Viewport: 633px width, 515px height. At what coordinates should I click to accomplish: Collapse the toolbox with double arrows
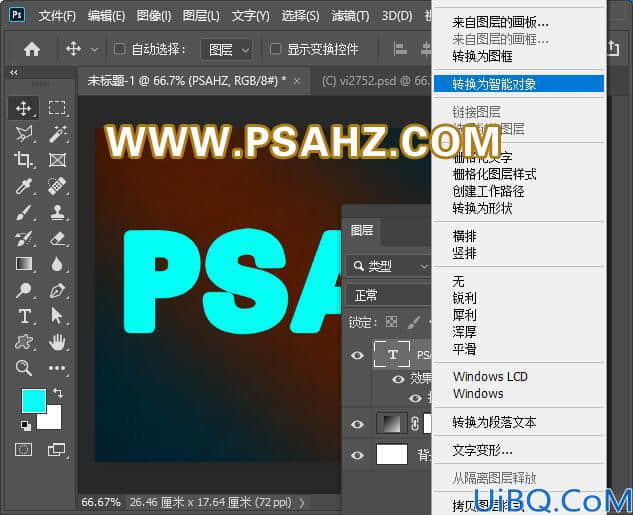[x=14, y=73]
